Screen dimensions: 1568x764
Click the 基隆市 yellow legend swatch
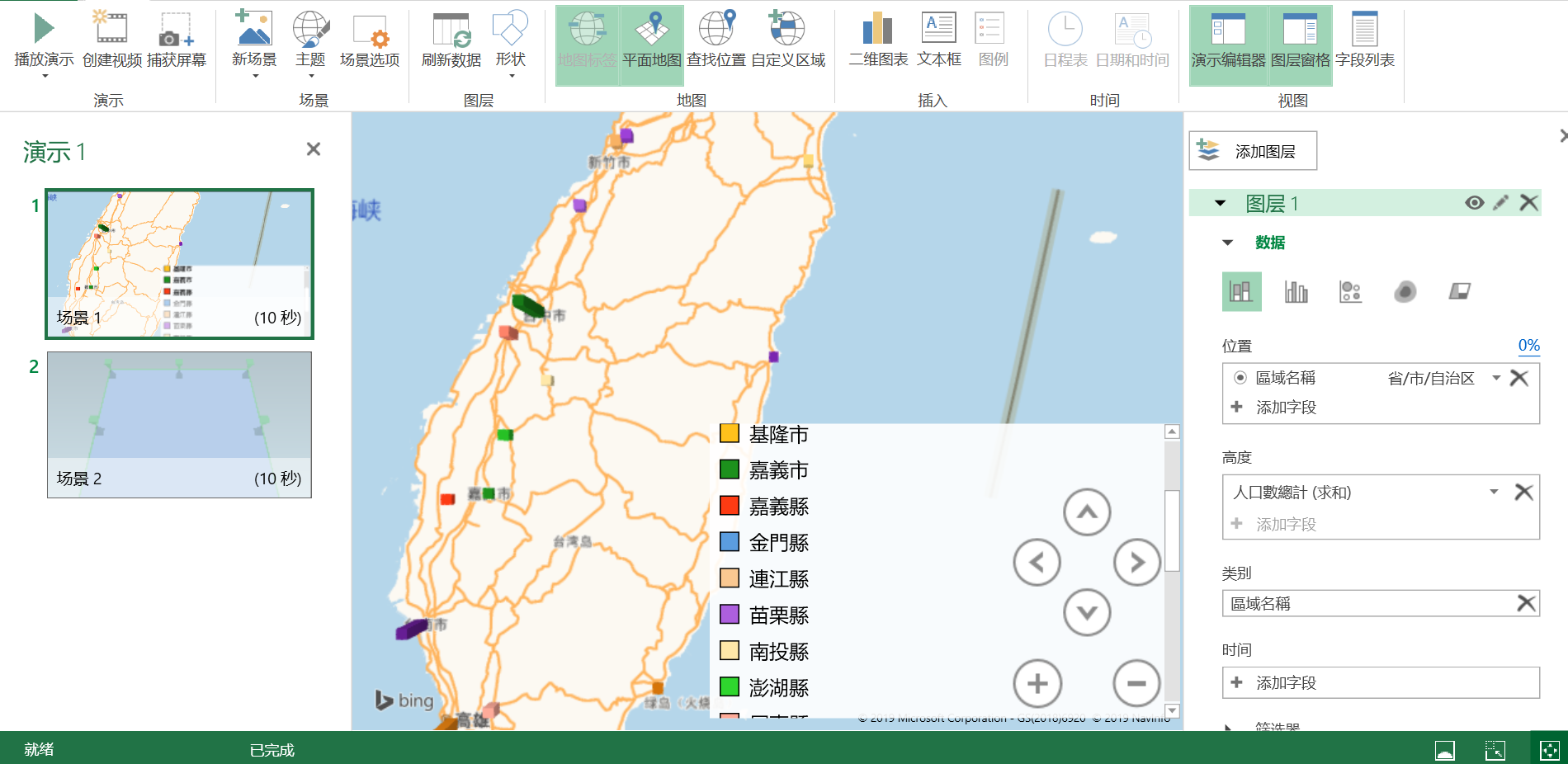click(x=730, y=433)
